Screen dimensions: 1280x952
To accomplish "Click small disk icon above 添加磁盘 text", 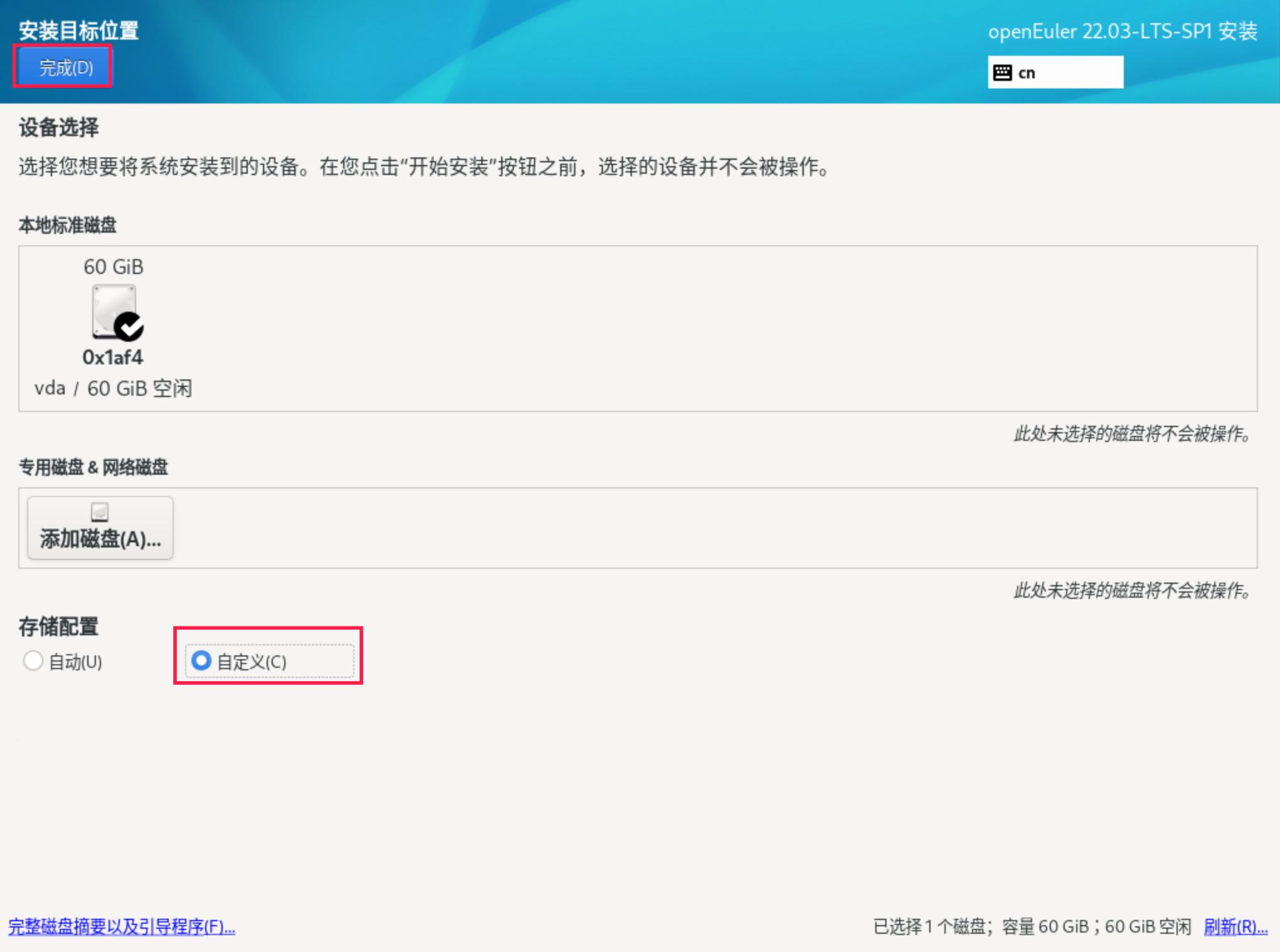I will pyautogui.click(x=100, y=512).
